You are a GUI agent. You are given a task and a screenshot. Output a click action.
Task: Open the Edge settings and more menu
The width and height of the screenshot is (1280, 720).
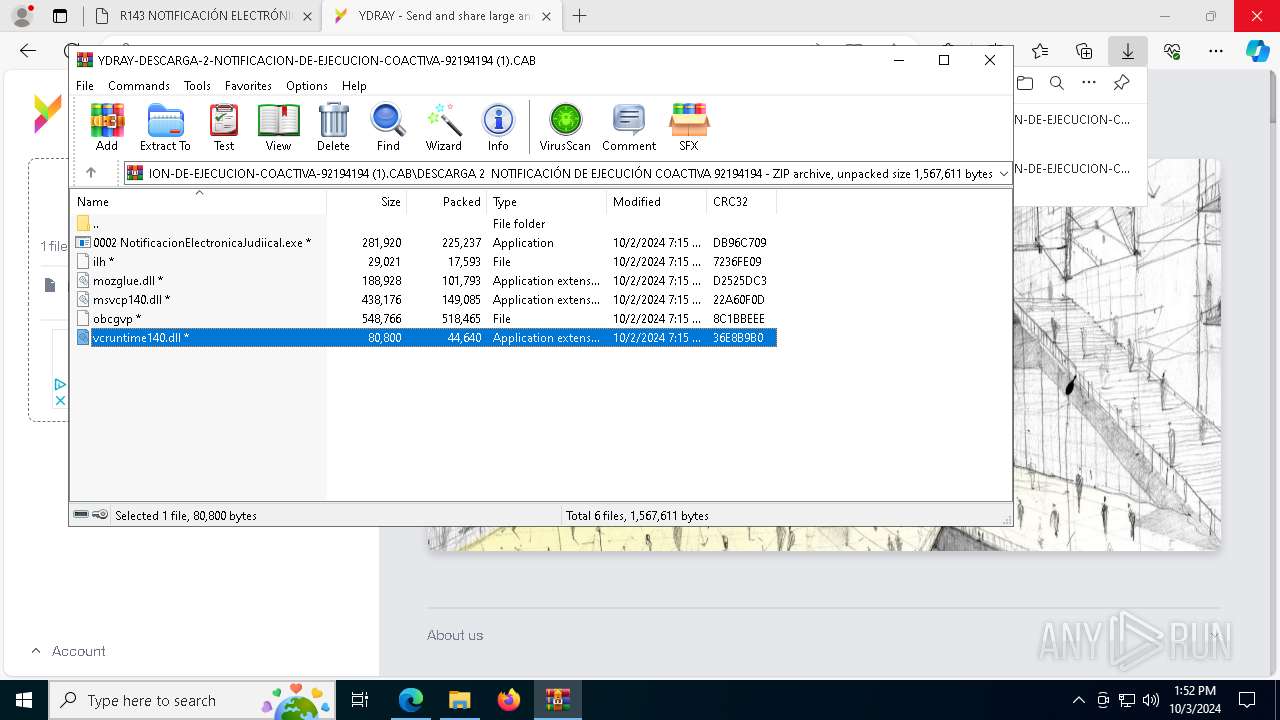[1216, 51]
